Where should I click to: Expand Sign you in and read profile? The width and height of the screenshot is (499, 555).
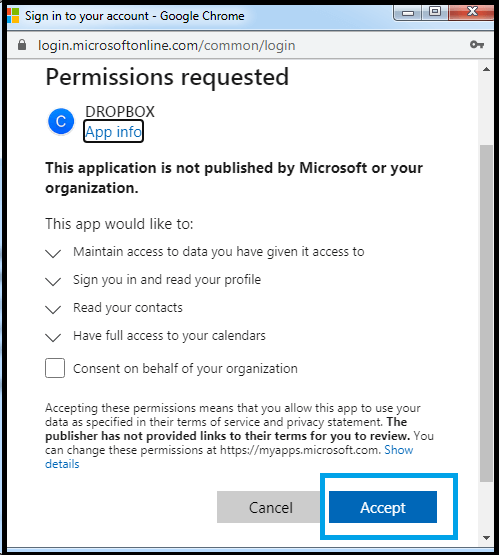pyautogui.click(x=53, y=281)
